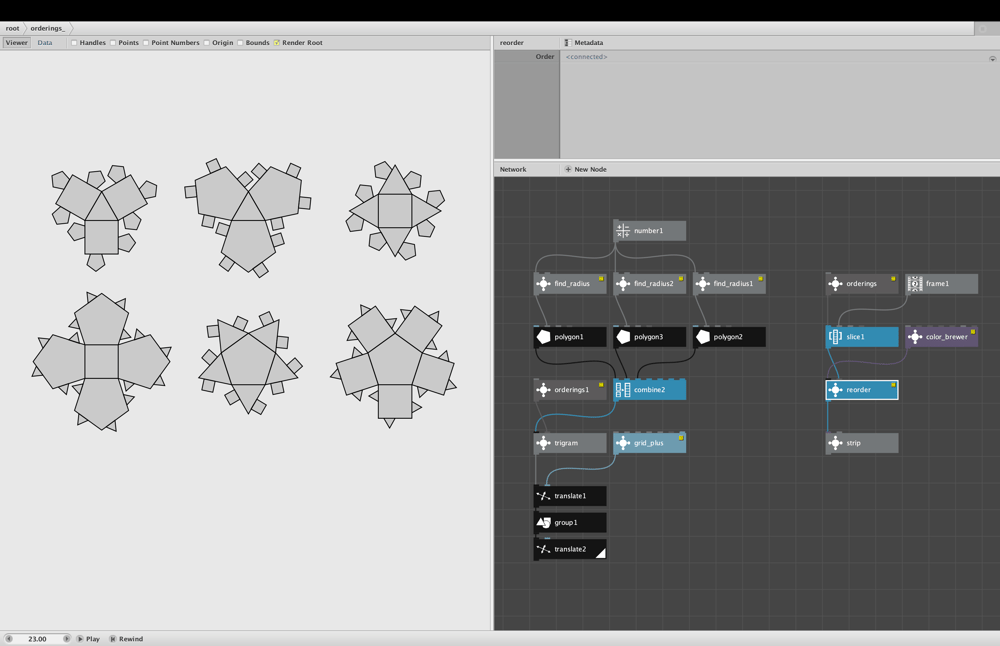The image size is (1000, 646).
Task: Click the bottom-right pentagon figure in viewer
Action: pyautogui.click(x=393, y=365)
